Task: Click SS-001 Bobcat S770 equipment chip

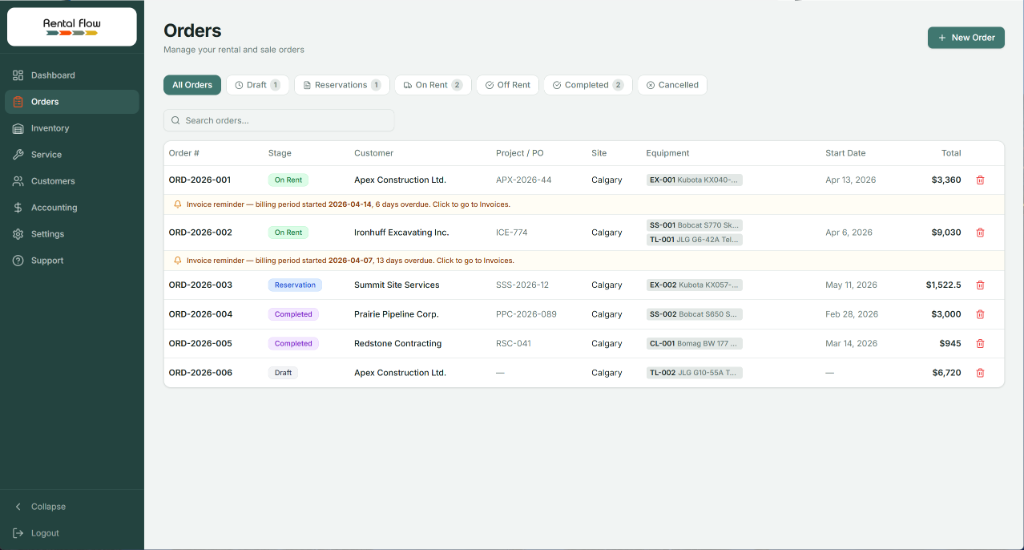Action: pos(694,225)
